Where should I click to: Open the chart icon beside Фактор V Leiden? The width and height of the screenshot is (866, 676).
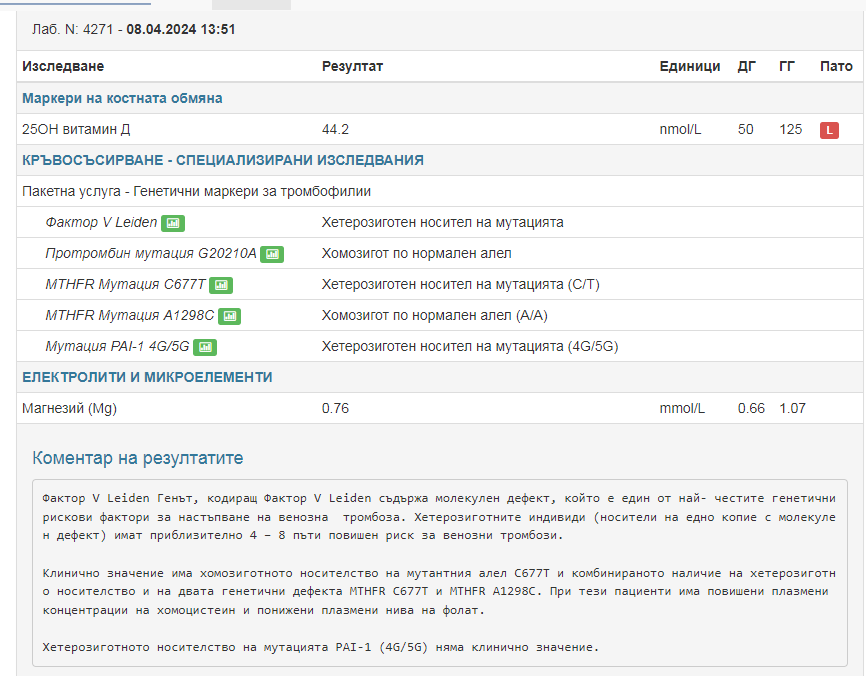coord(173,223)
